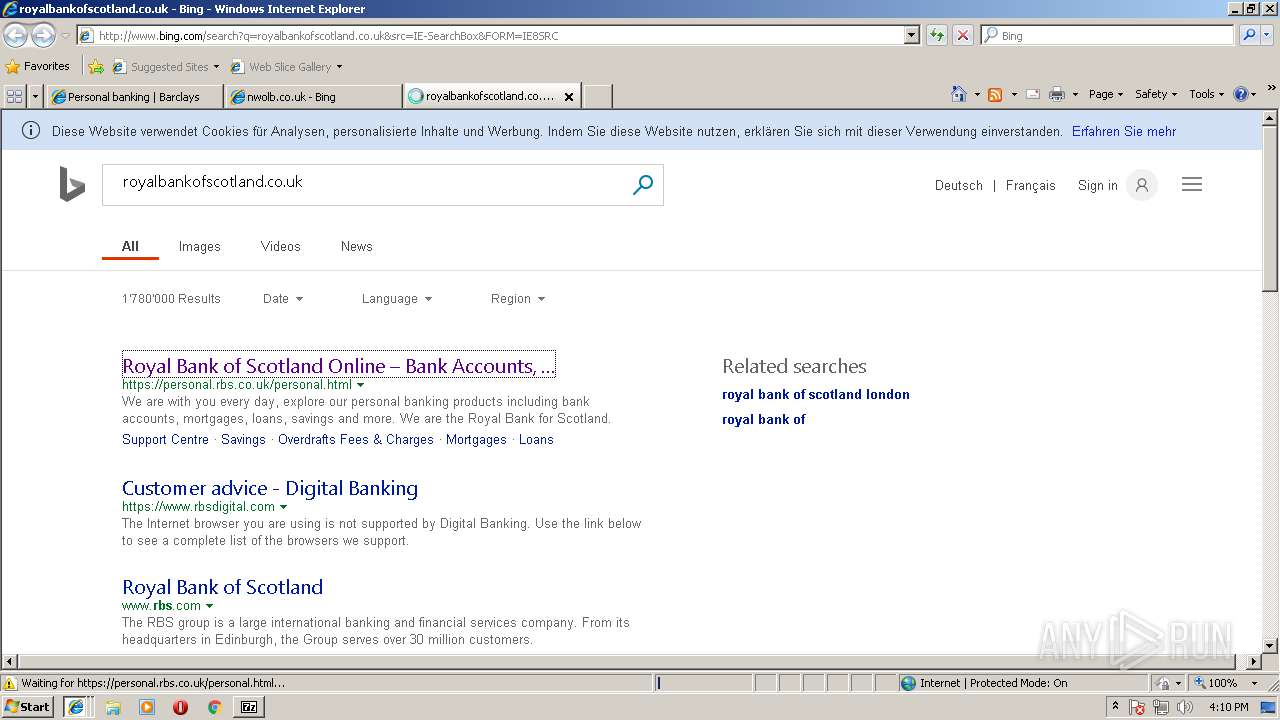Open a new blank tab

pos(597,97)
